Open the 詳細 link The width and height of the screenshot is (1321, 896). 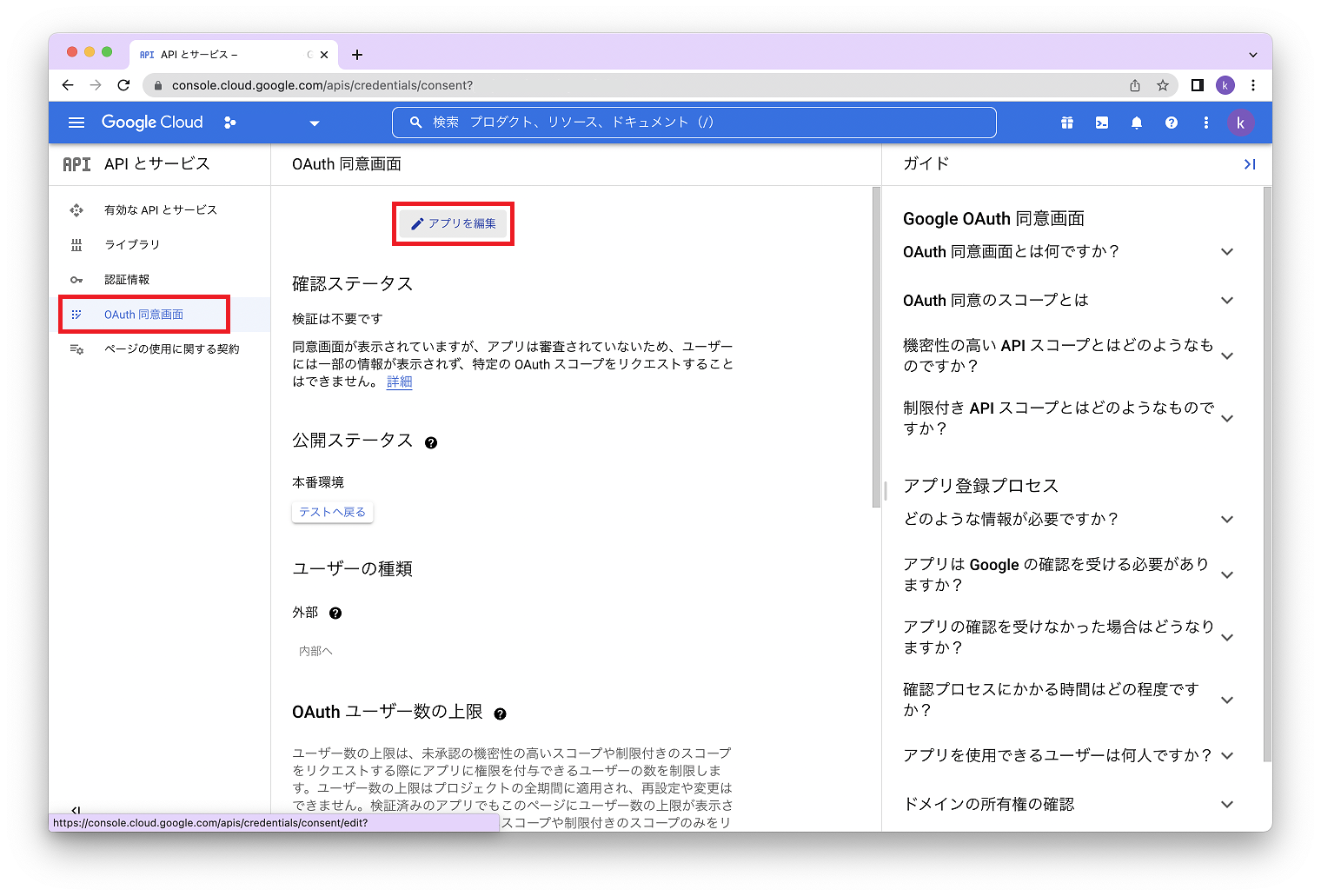pyautogui.click(x=400, y=382)
